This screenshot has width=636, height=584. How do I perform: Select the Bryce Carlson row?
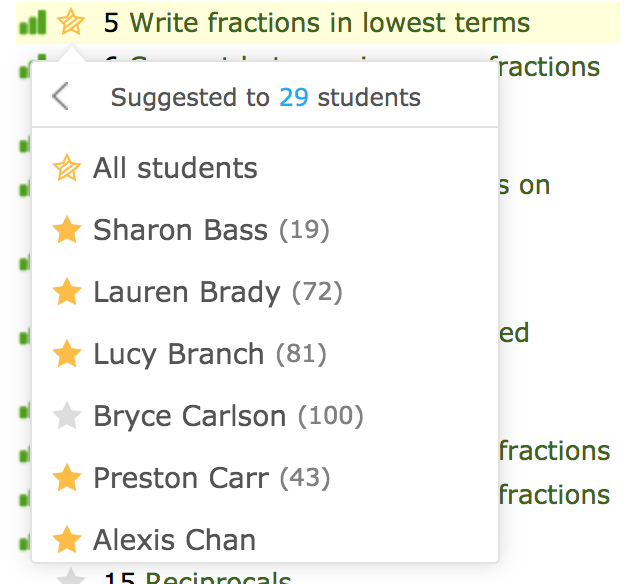click(x=189, y=416)
